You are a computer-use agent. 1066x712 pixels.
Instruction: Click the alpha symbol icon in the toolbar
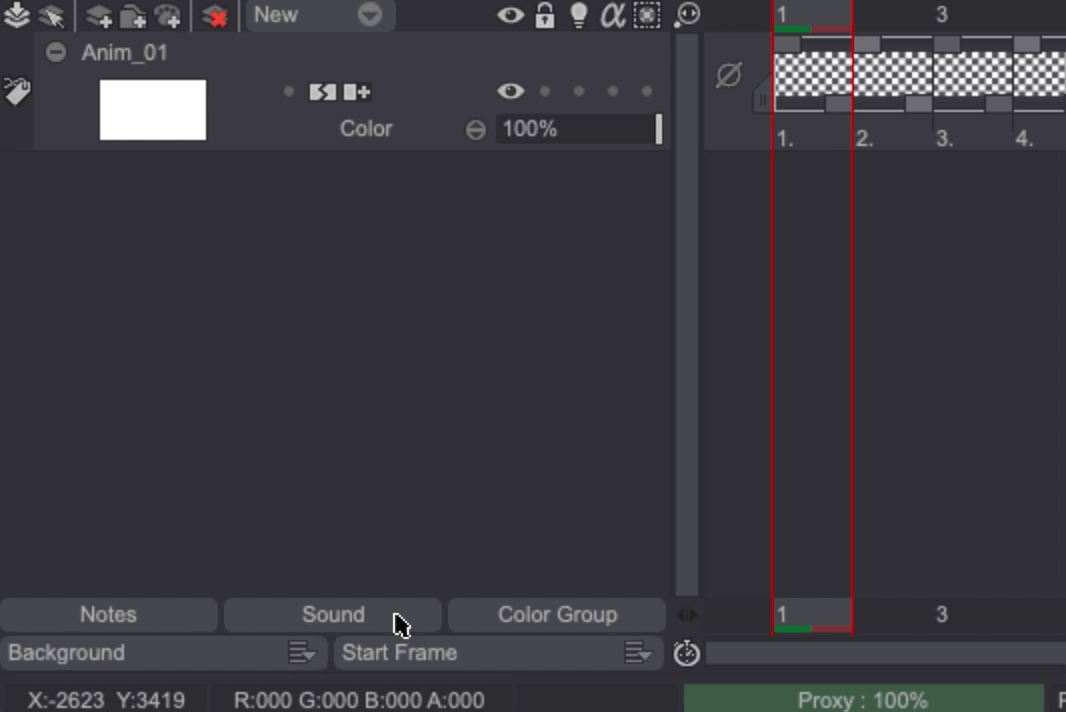coord(611,15)
